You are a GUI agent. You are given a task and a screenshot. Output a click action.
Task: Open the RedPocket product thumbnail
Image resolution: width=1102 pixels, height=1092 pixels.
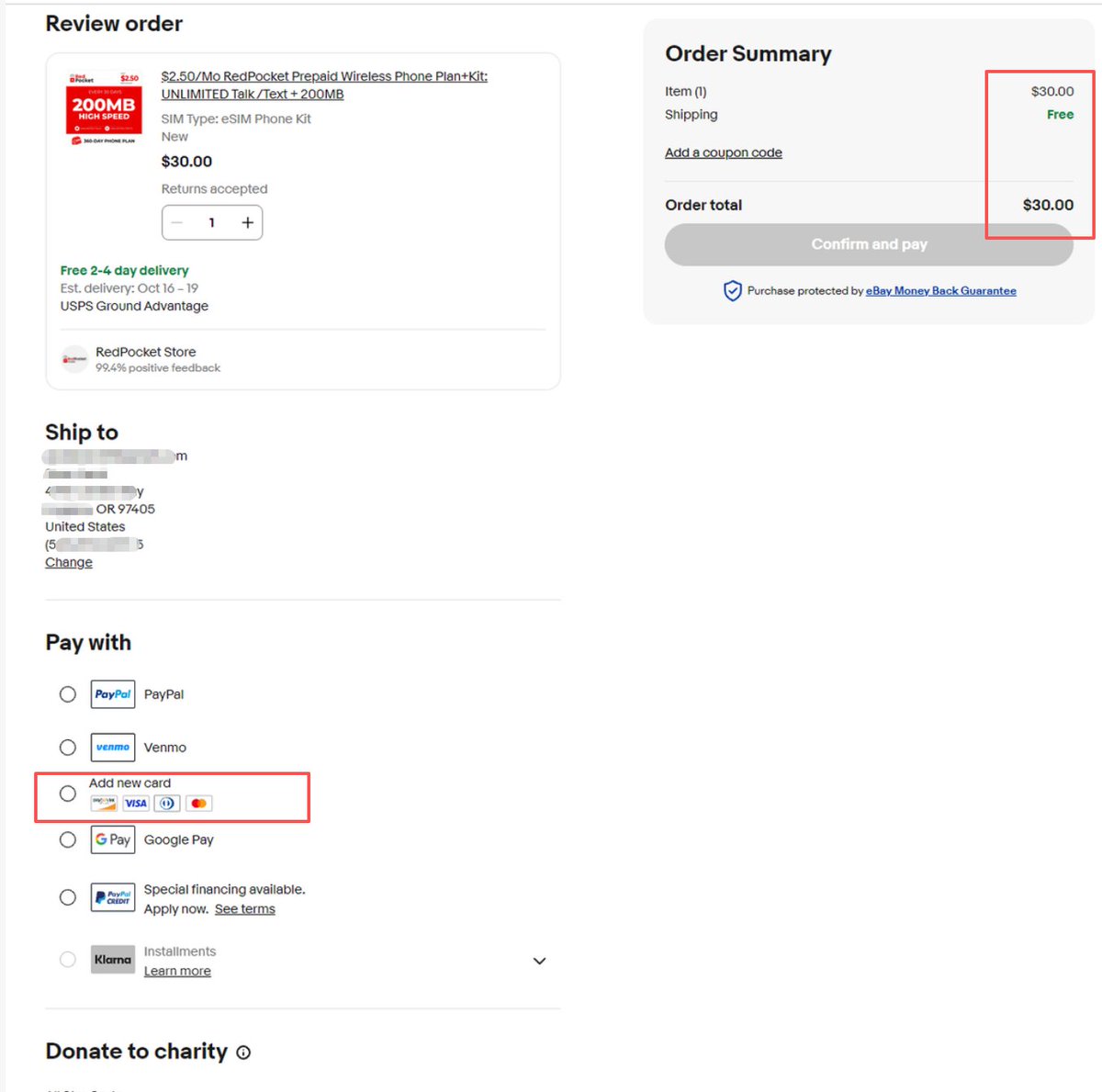(104, 109)
